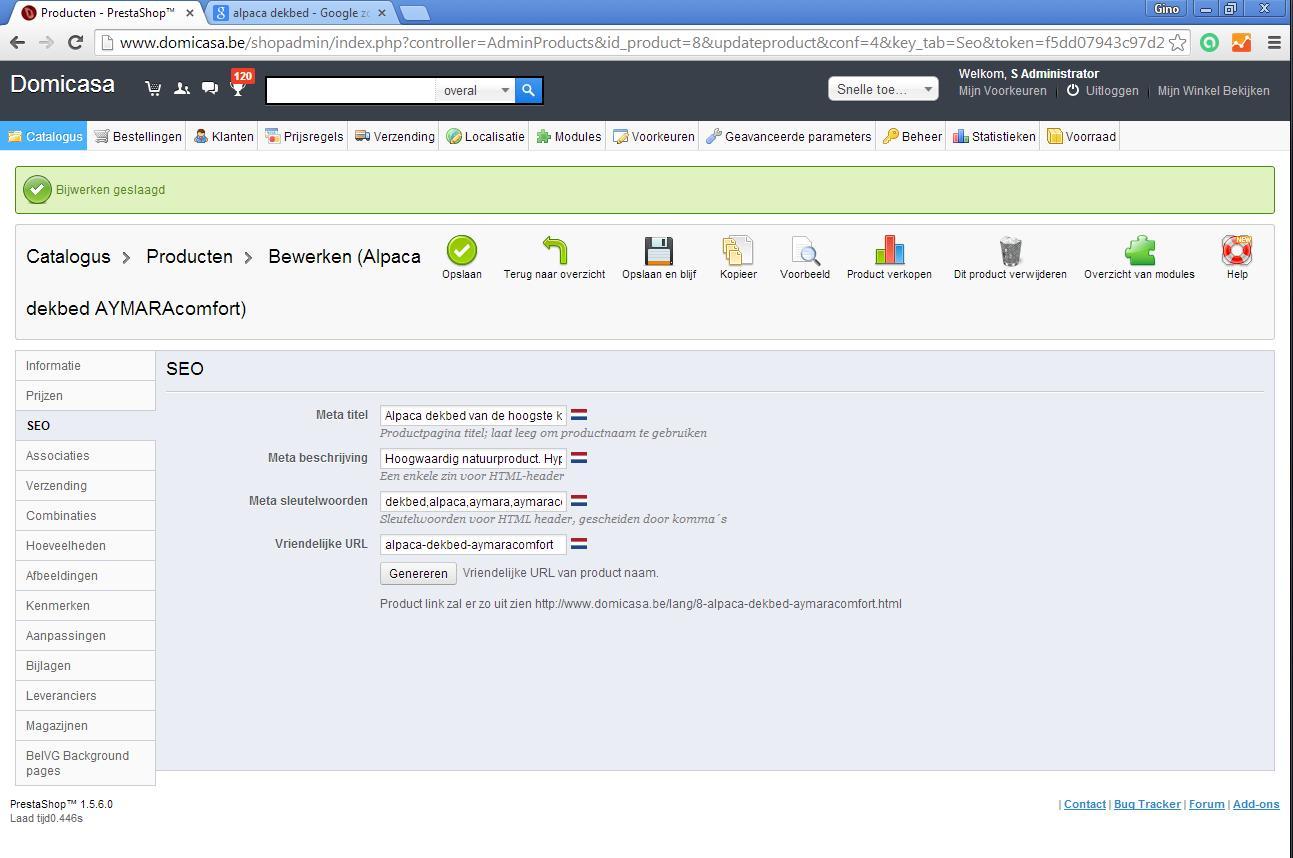Go back via Terug naar overzicht icon
This screenshot has width=1293, height=858.
point(554,250)
